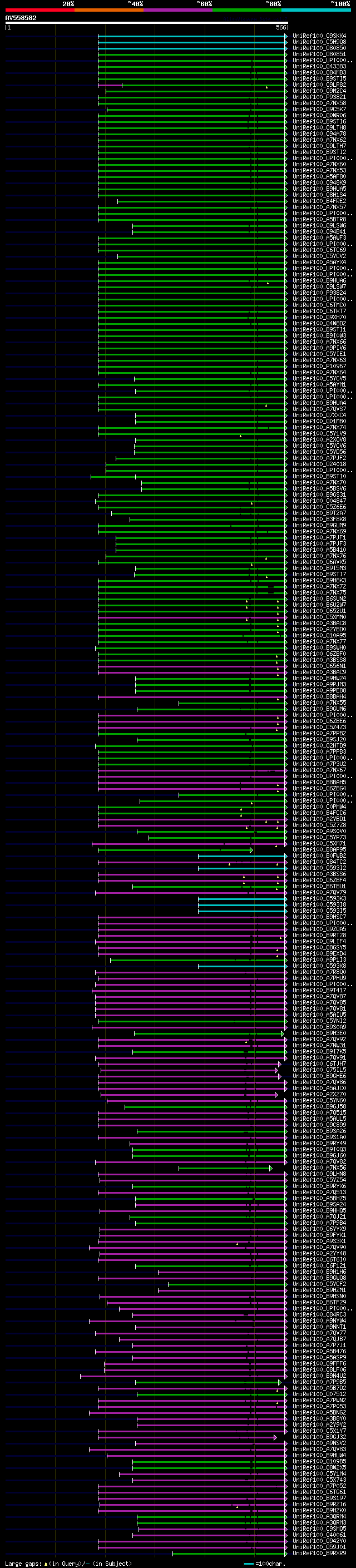Select label UniRef100_B9GHE6

pos(319,1076)
